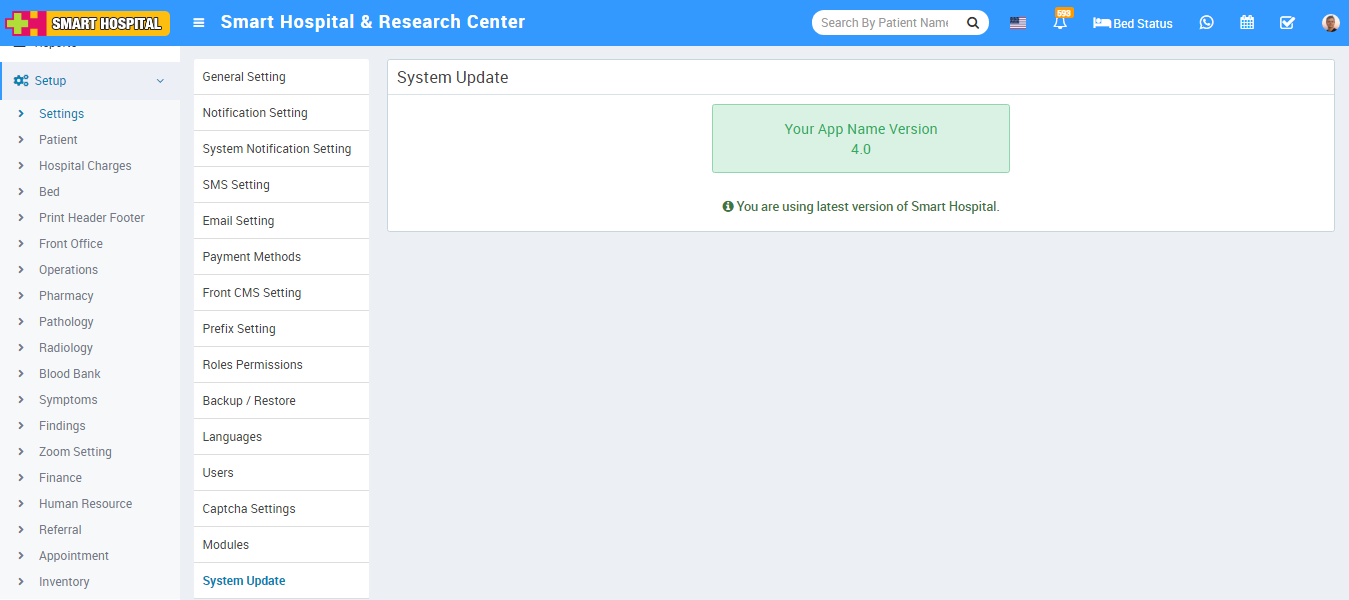1349x600 pixels.
Task: Open the notifications bell icon
Action: pos(1060,23)
